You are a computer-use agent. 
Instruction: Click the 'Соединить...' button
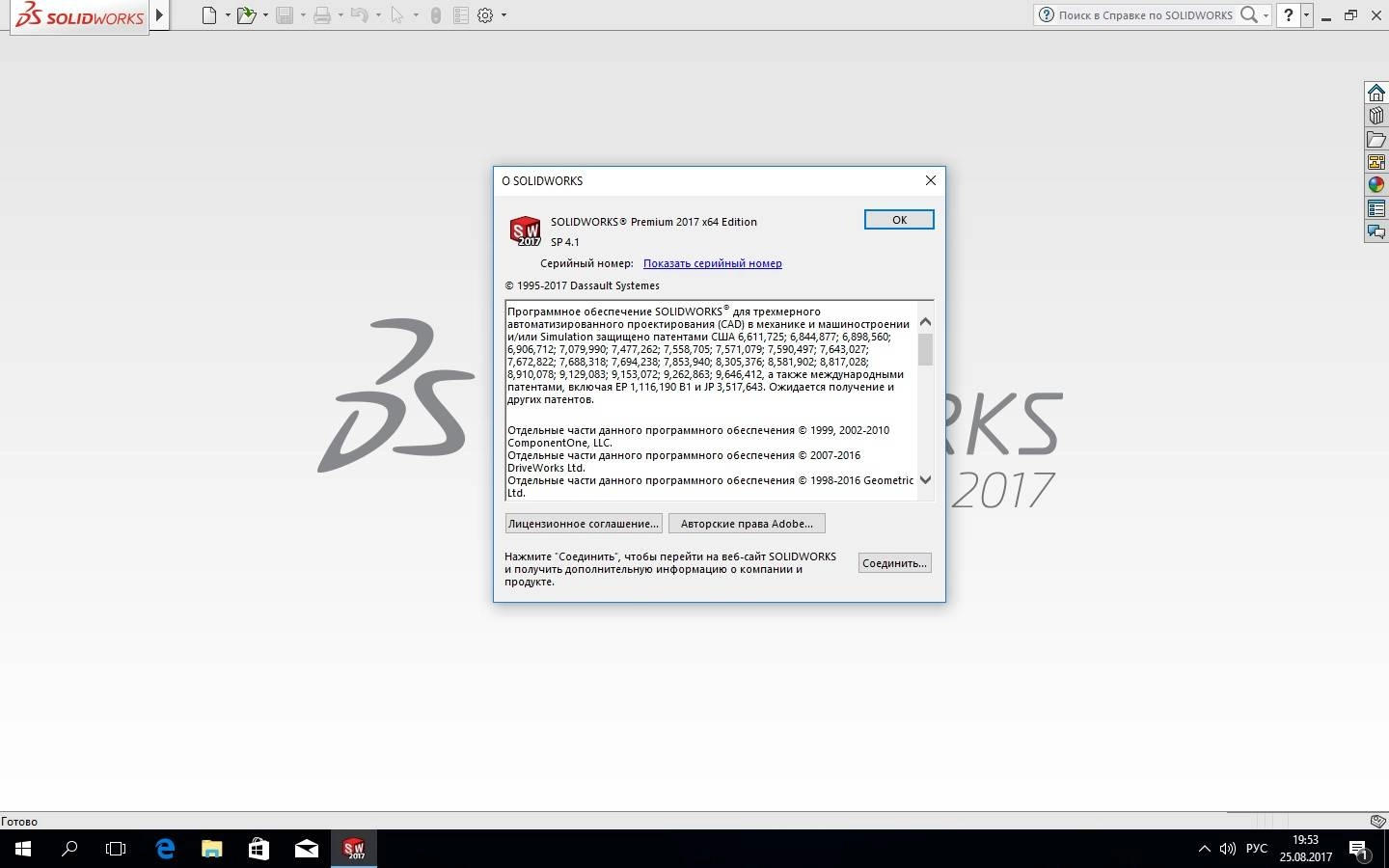(895, 563)
